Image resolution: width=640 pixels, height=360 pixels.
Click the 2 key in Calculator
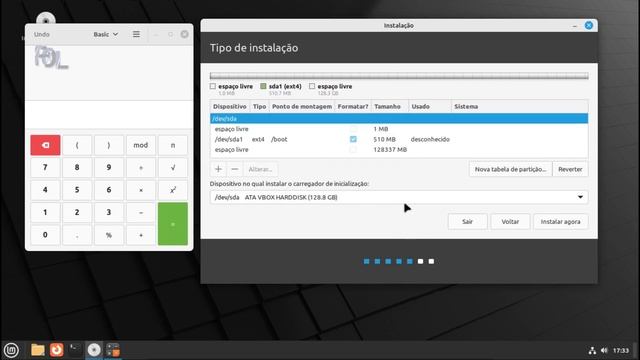pyautogui.click(x=77, y=212)
